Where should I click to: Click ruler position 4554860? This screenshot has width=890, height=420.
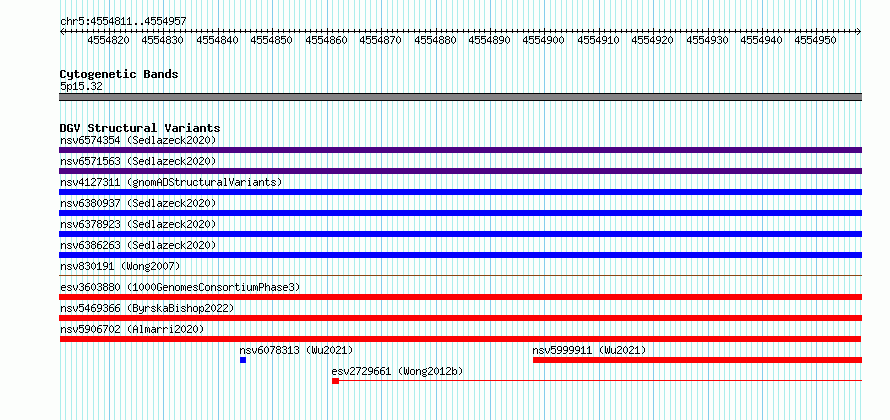click(x=326, y=40)
